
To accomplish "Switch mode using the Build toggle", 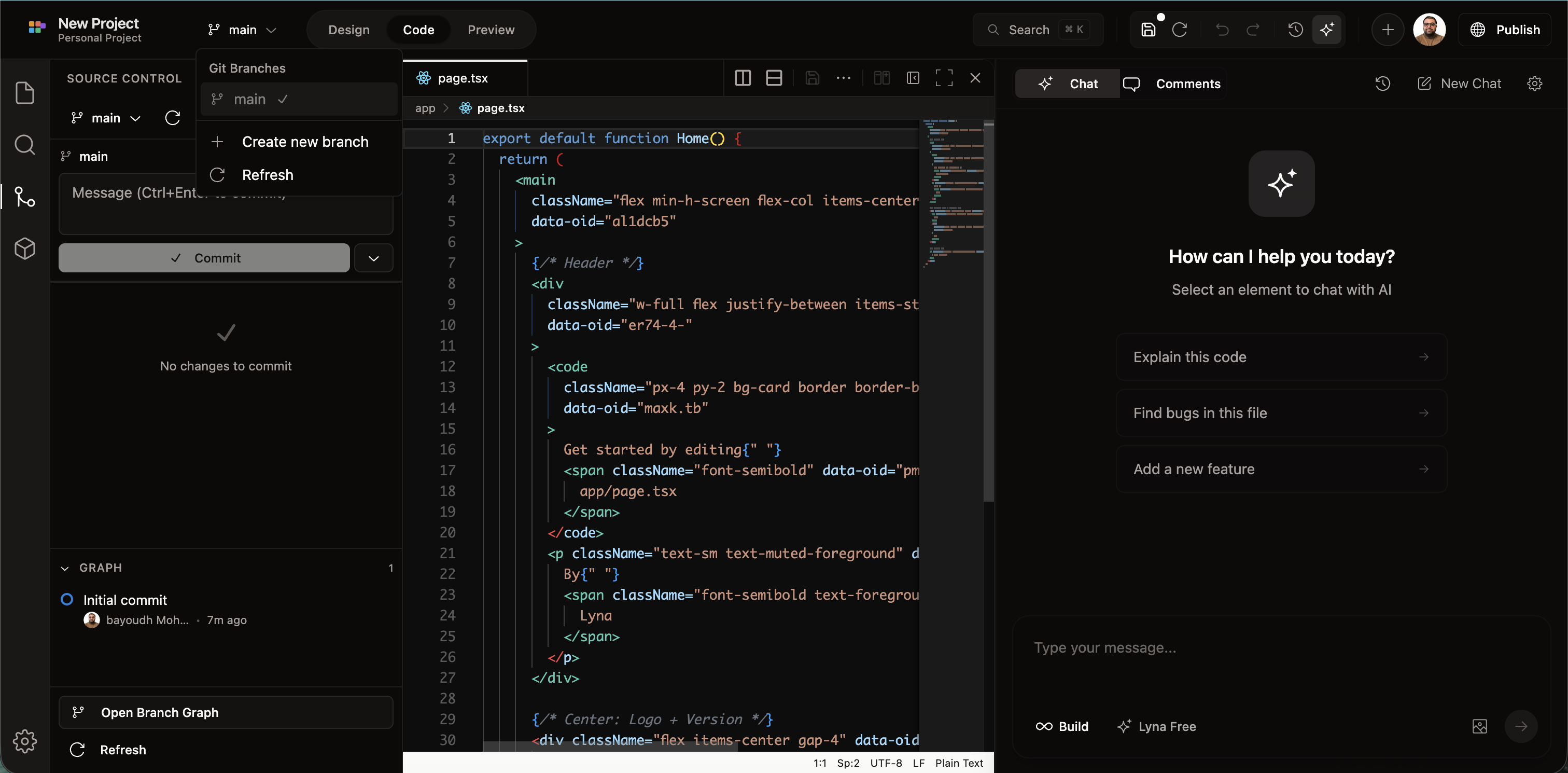I will tap(1062, 726).
